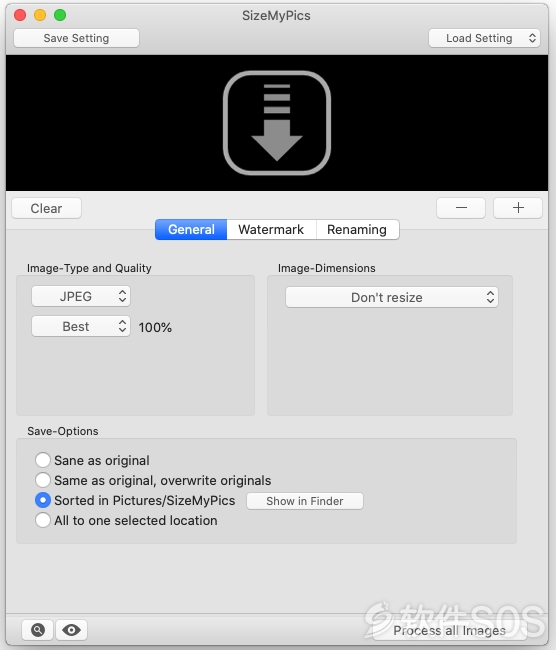Viewport: 556px width, 650px height.
Task: Click the "Image-Type and Quality" label
Action: 89,268
